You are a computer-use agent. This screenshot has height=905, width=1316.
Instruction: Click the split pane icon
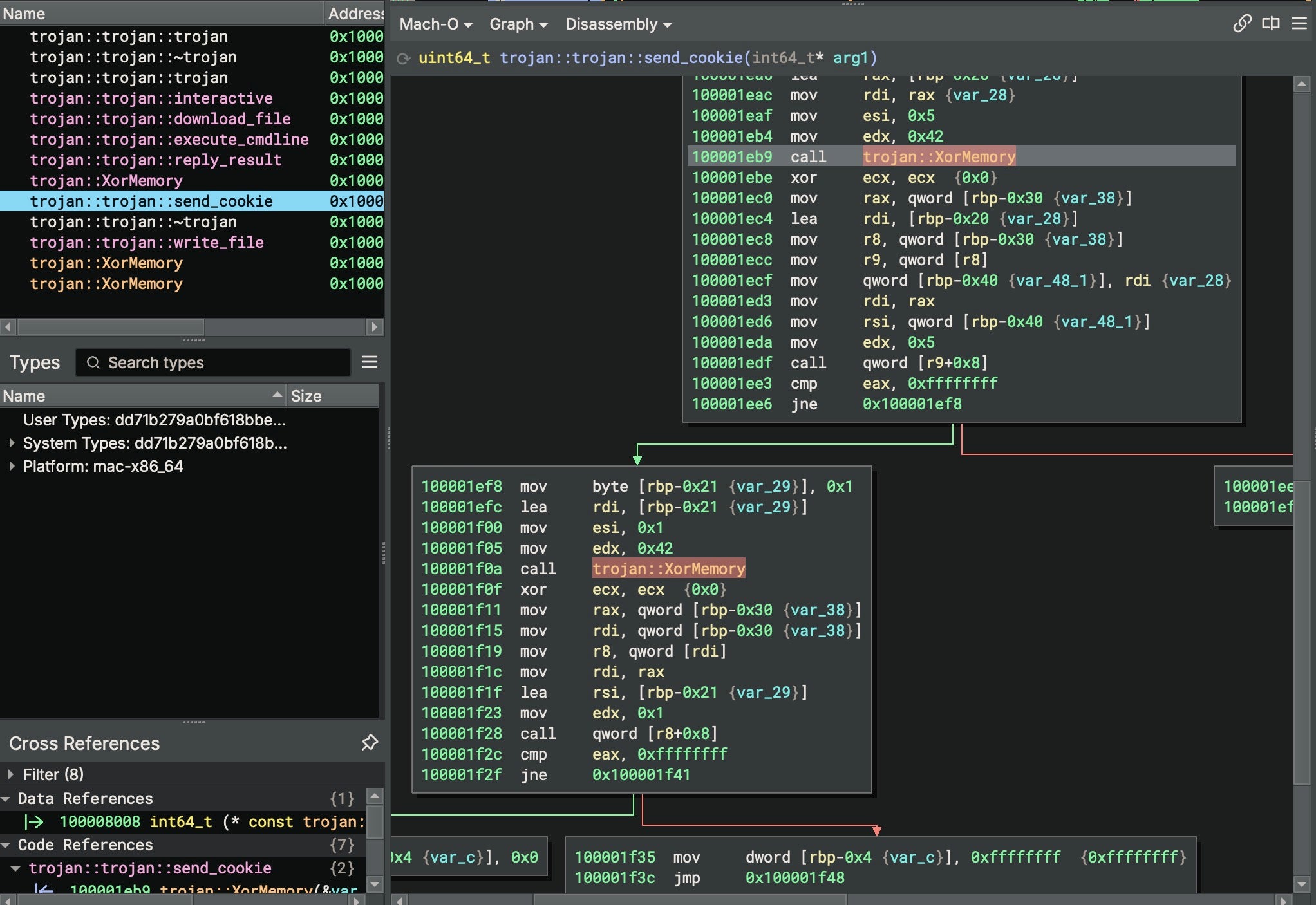pos(1270,24)
